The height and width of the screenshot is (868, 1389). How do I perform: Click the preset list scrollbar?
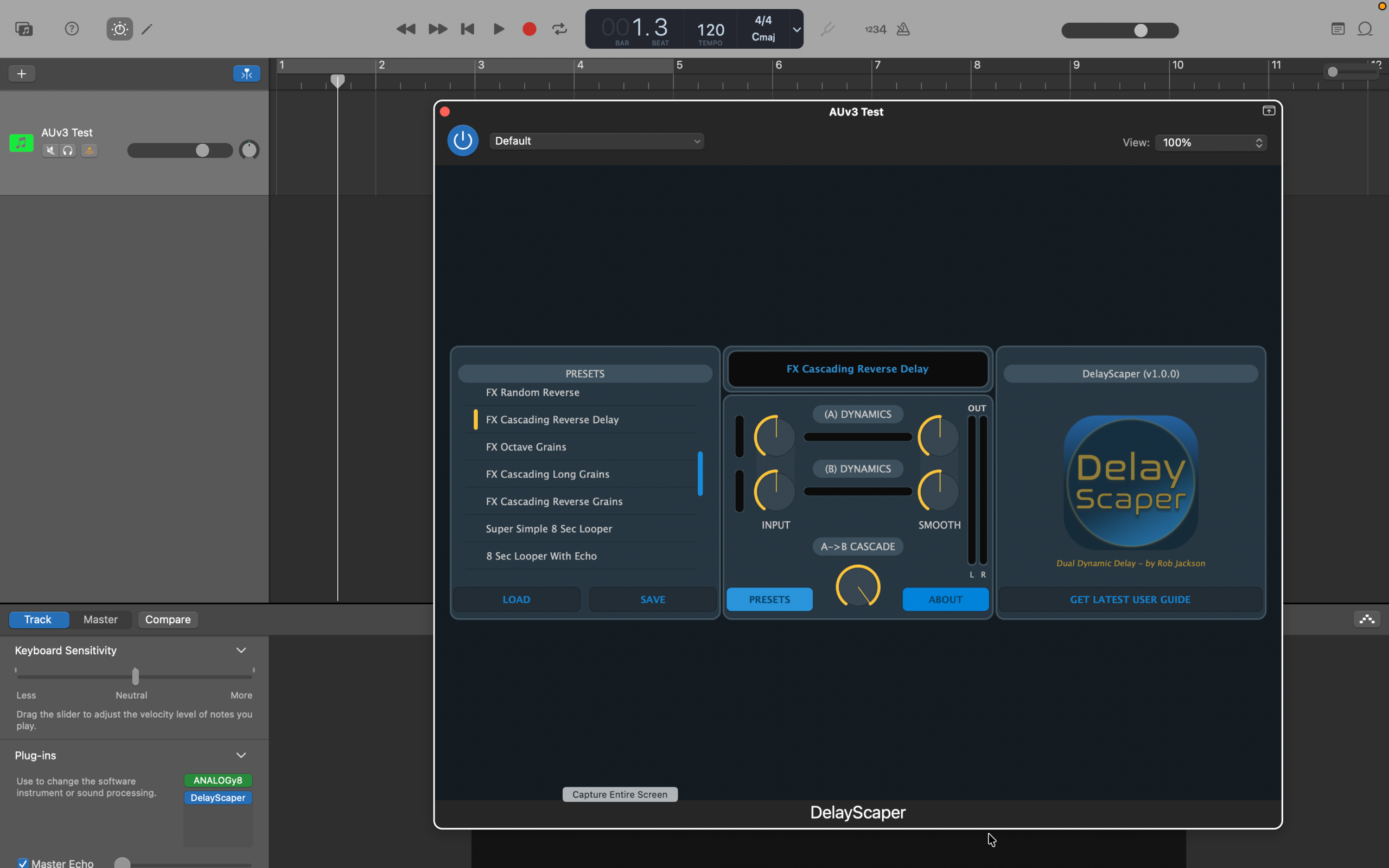click(700, 474)
